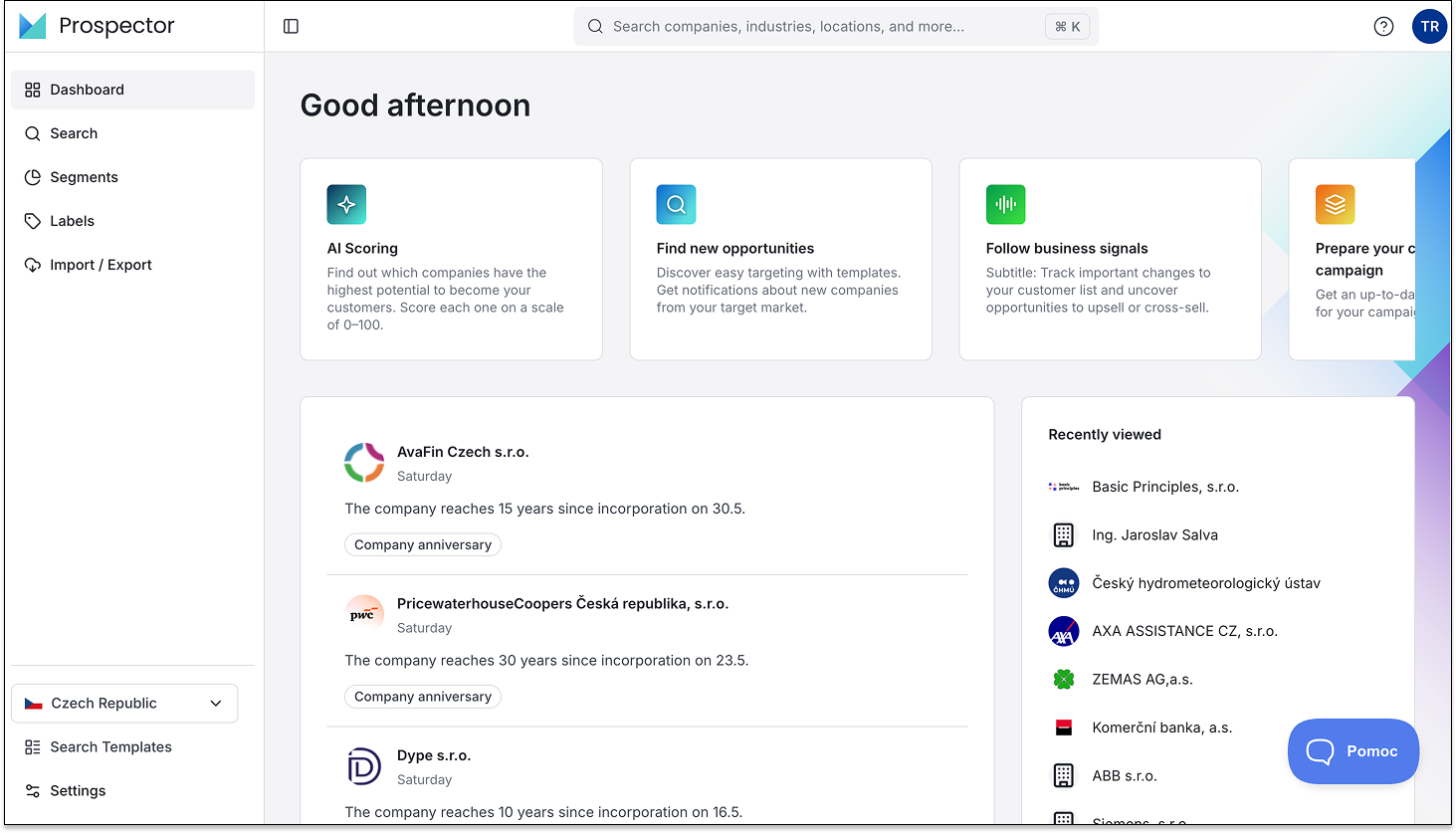Open Search in the sidebar
The image size is (1456, 833).
[132, 133]
